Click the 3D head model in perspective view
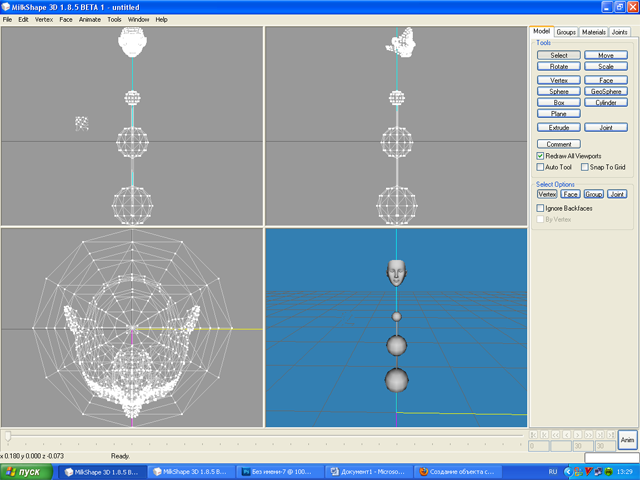The height and width of the screenshot is (480, 640). 397,271
